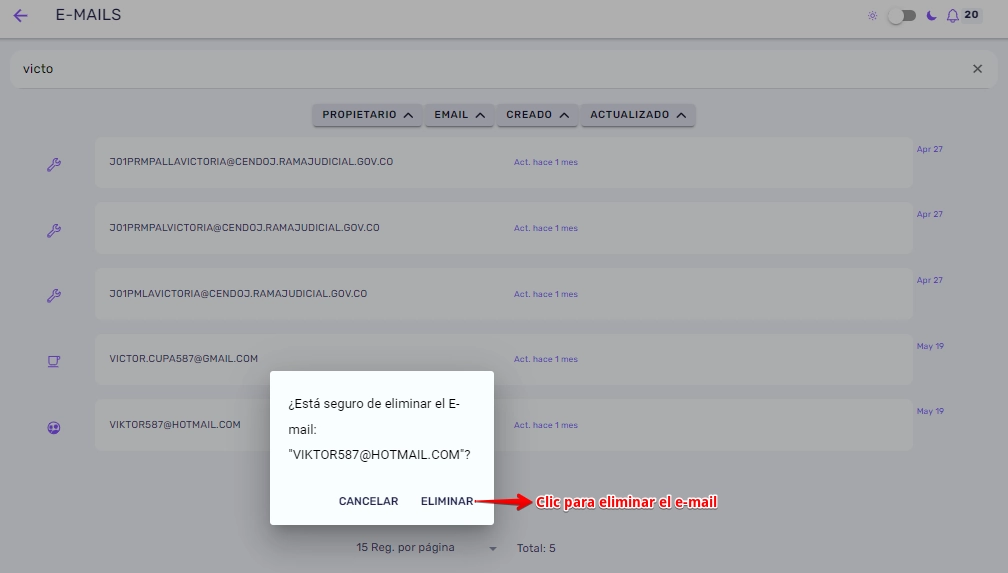Screen dimensions: 1008x573
Task: Click CANCELAR in the delete dialog
Action: [x=368, y=502]
